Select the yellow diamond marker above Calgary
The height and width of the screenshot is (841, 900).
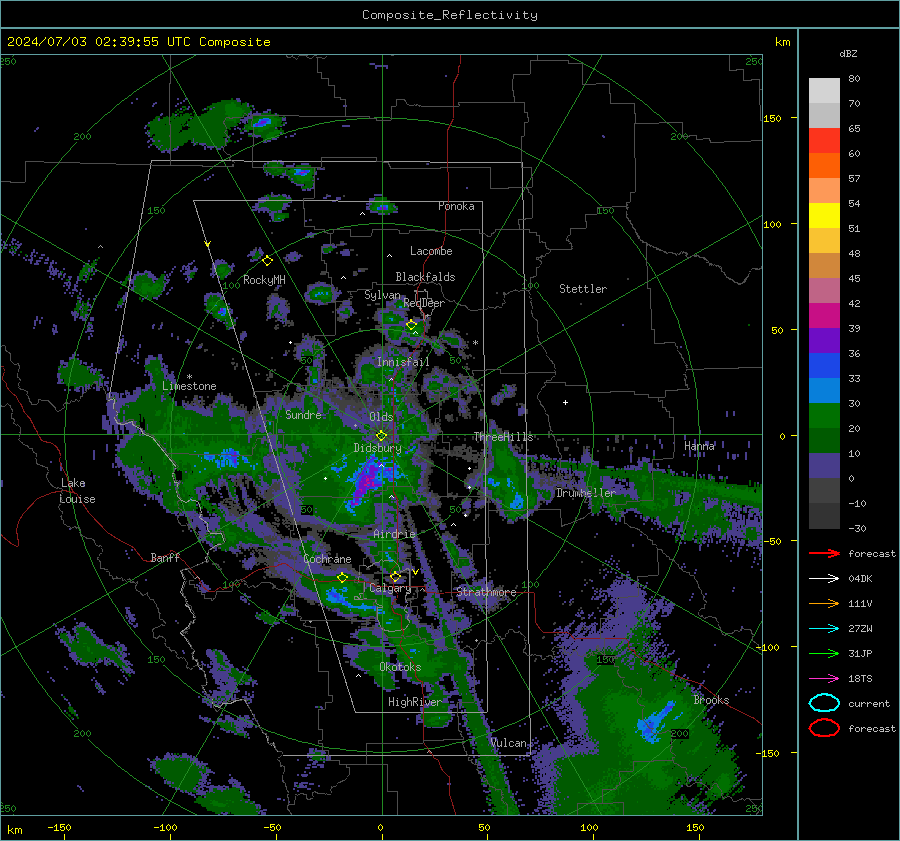click(395, 576)
